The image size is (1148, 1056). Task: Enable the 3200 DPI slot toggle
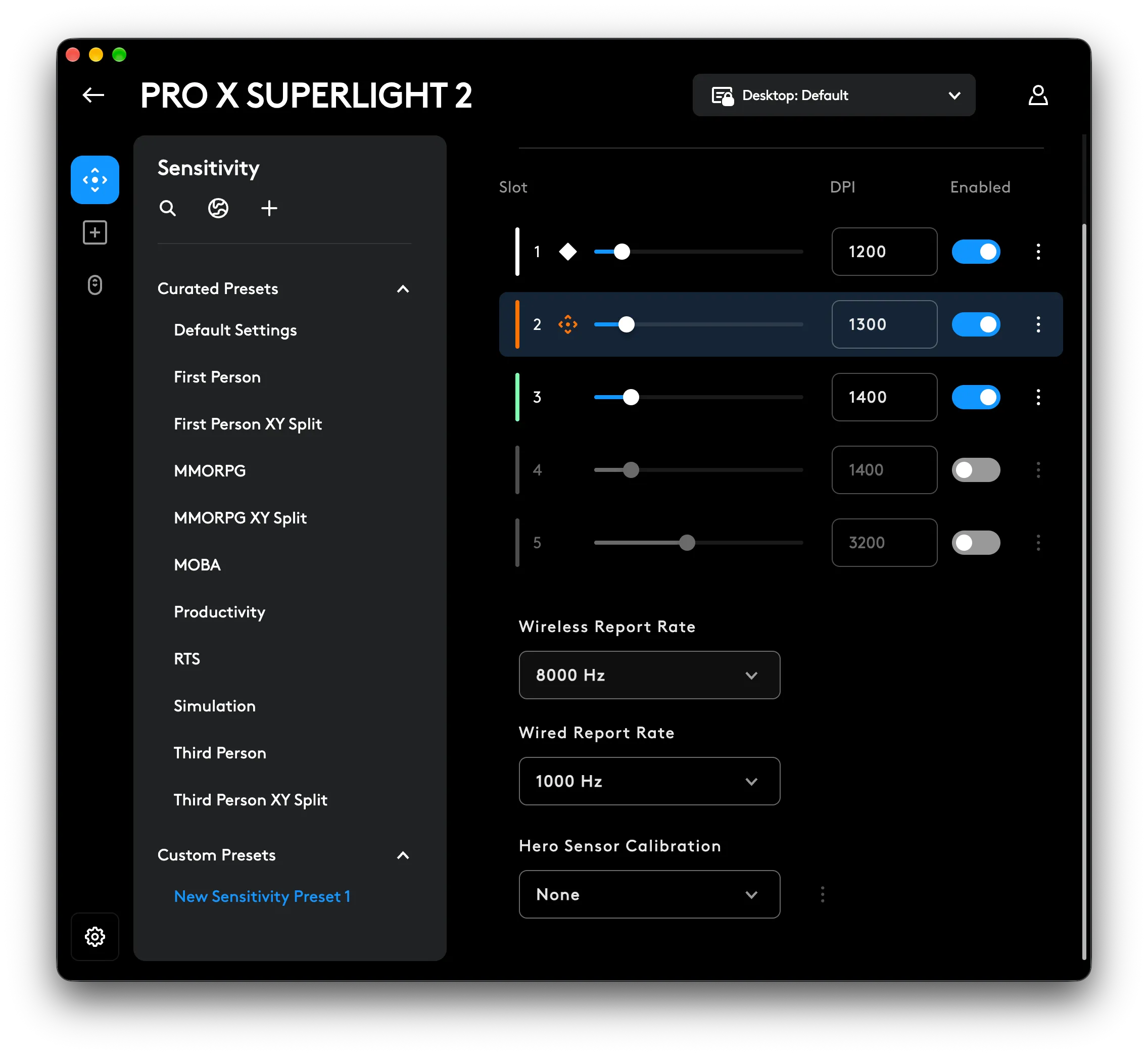975,542
